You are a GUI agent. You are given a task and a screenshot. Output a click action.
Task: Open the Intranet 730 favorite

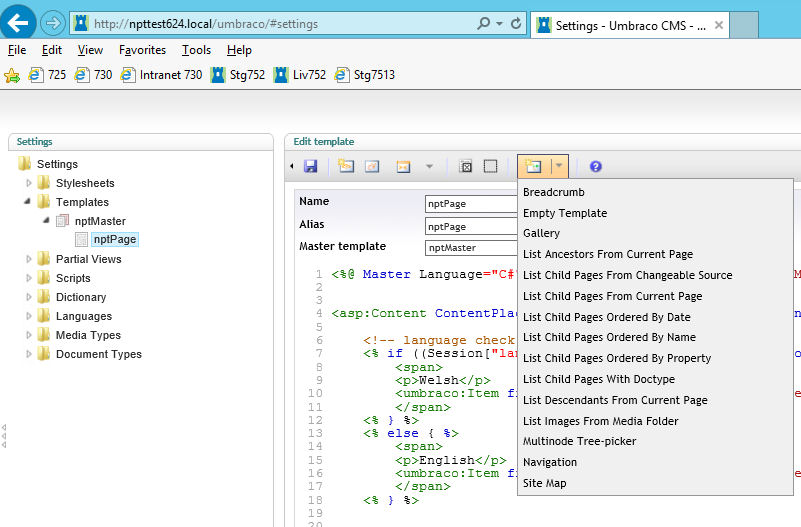[161, 75]
